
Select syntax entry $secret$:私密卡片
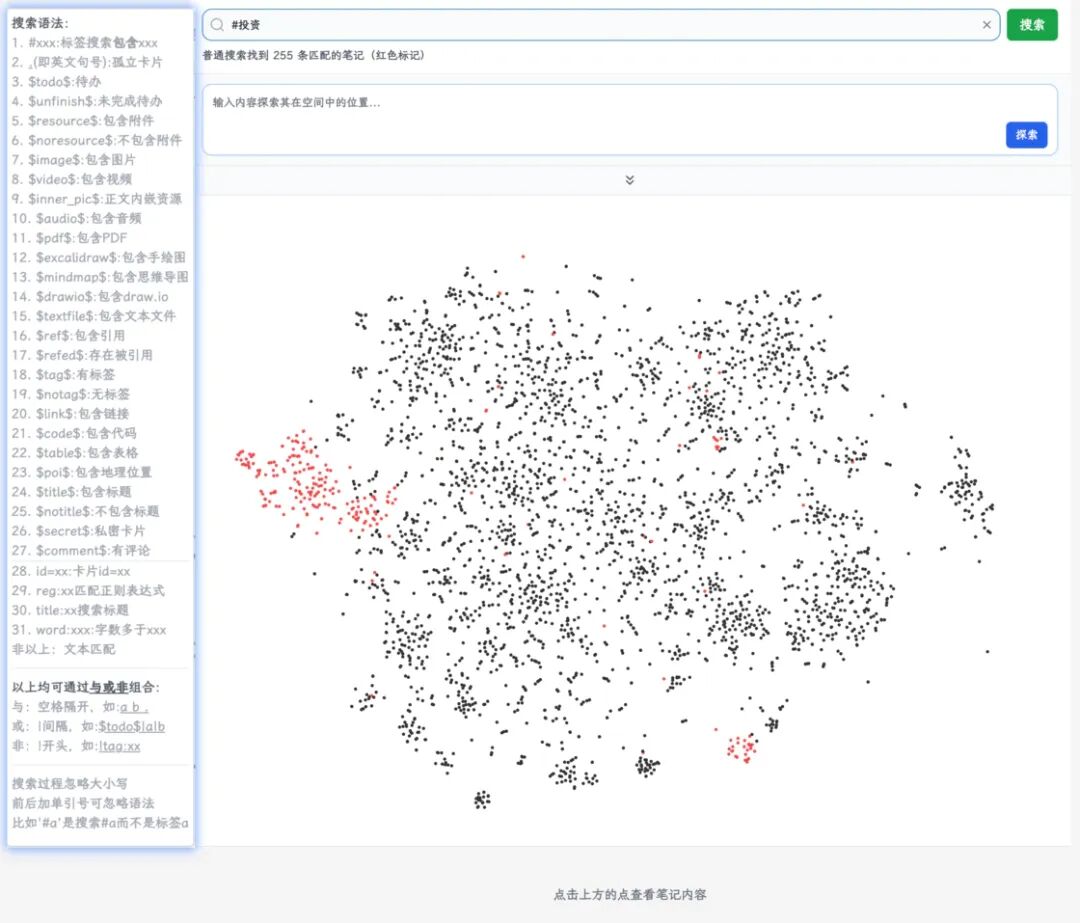[79, 531]
